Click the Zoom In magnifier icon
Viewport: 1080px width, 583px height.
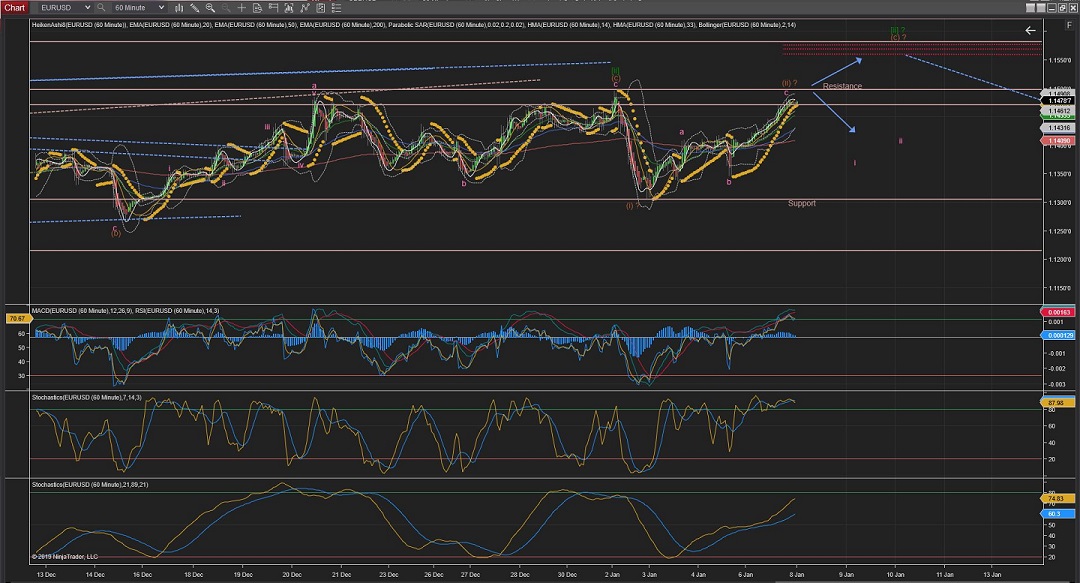(x=210, y=7)
